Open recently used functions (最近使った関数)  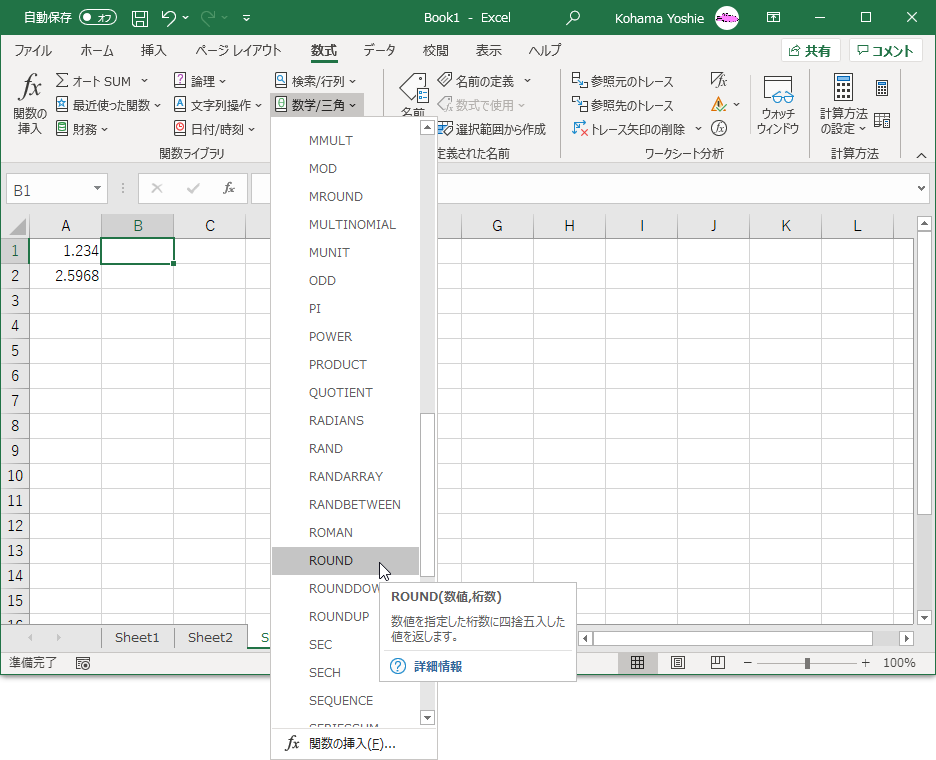tap(108, 105)
